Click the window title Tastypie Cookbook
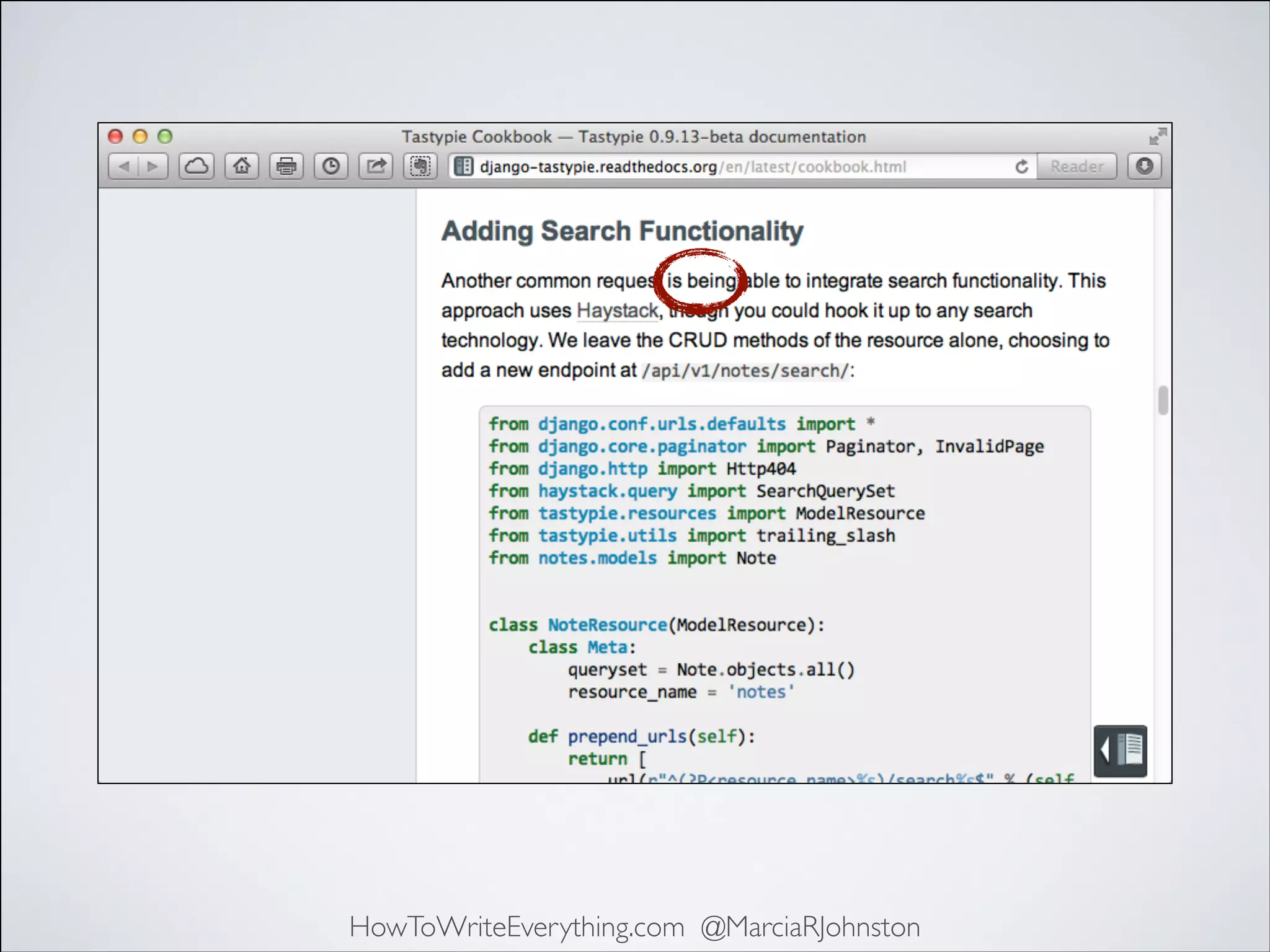1270x952 pixels. pos(634,137)
